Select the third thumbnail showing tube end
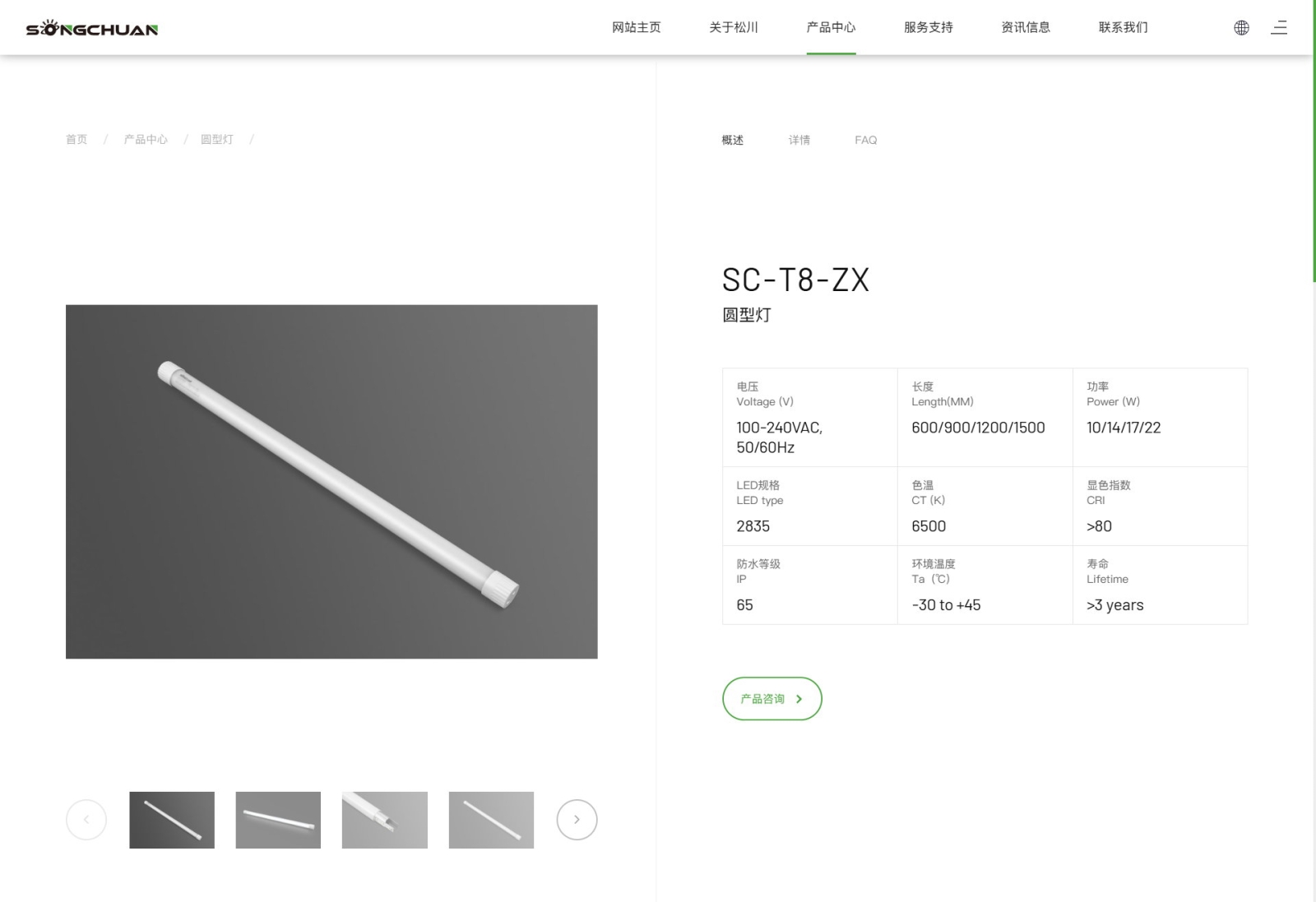This screenshot has width=1316, height=902. [x=385, y=820]
